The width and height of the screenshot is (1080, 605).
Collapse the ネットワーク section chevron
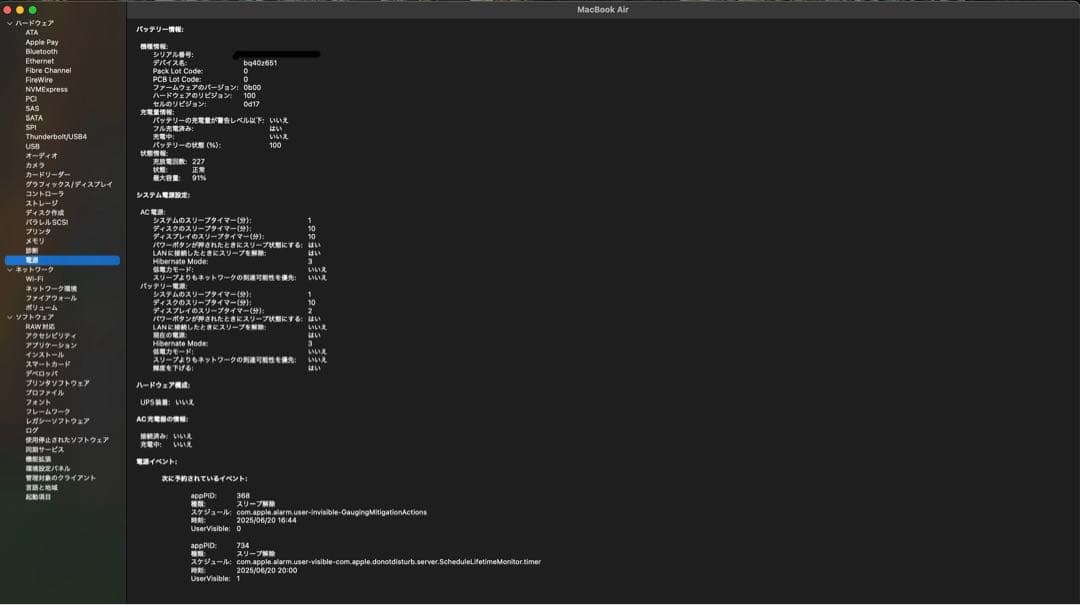tap(10, 270)
